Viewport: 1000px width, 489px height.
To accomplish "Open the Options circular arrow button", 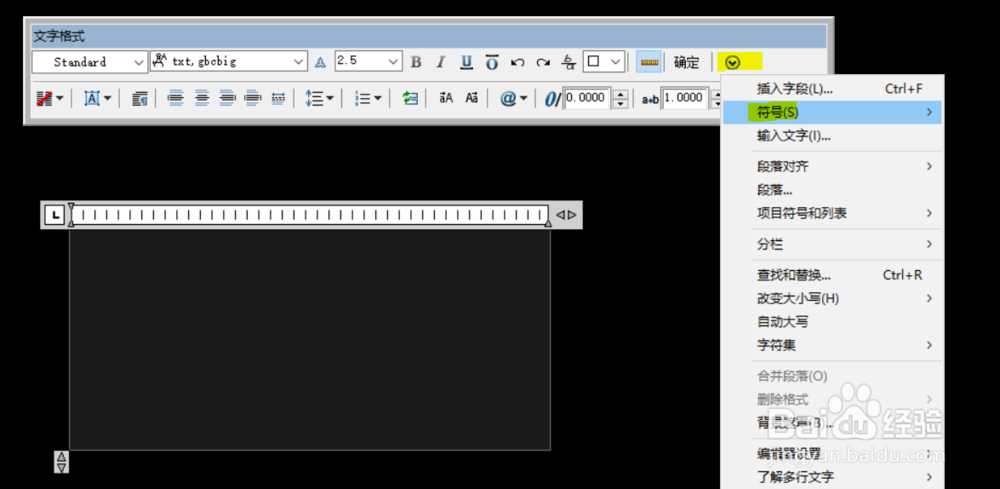I will point(733,62).
